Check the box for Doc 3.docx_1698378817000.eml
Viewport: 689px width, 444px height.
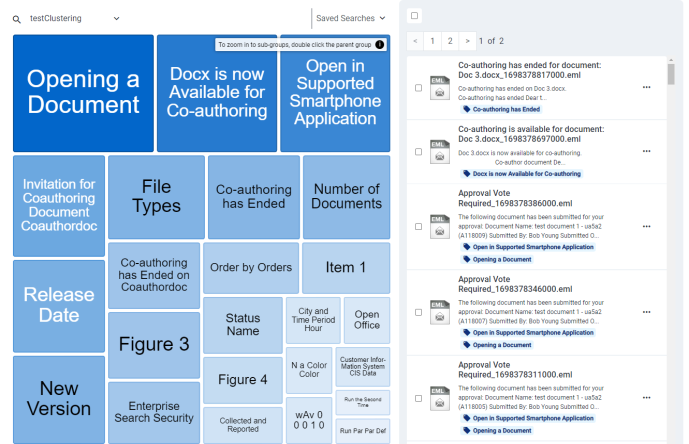[418, 88]
